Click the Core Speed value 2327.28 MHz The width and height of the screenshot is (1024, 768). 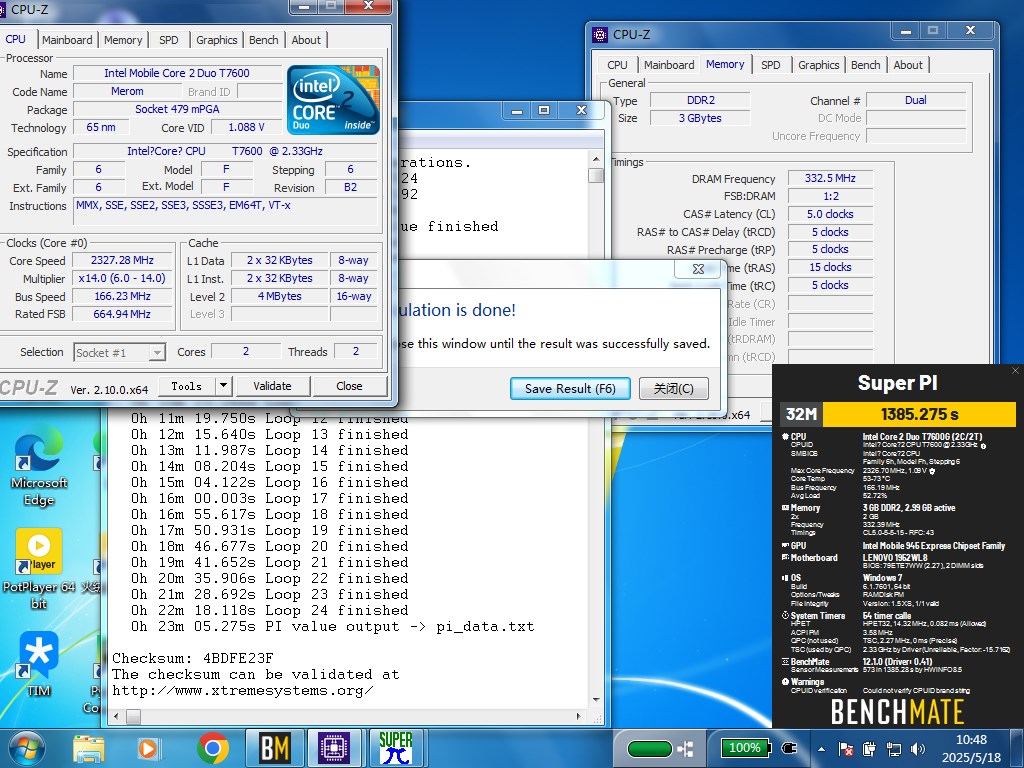tap(122, 260)
